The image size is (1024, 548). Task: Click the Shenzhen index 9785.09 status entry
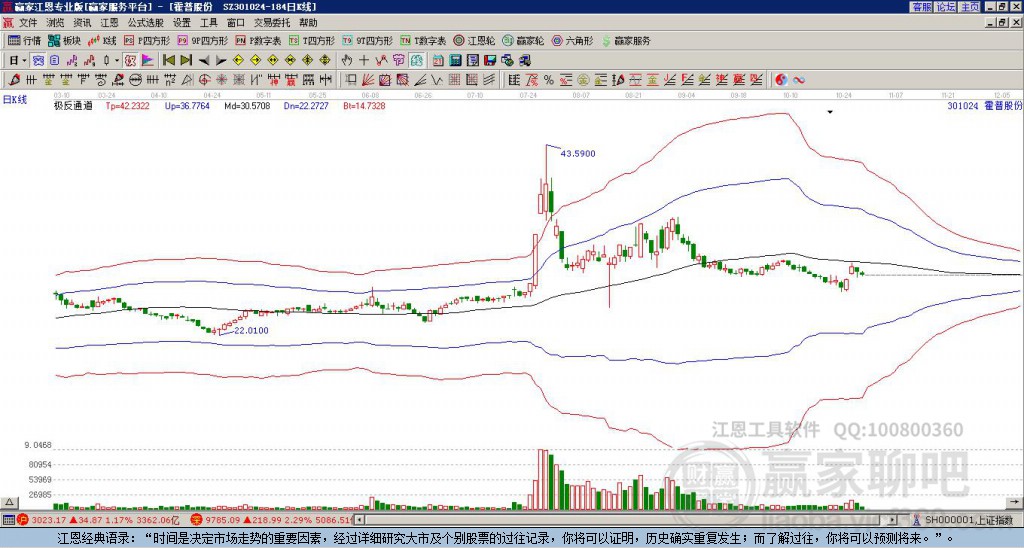(x=272, y=520)
